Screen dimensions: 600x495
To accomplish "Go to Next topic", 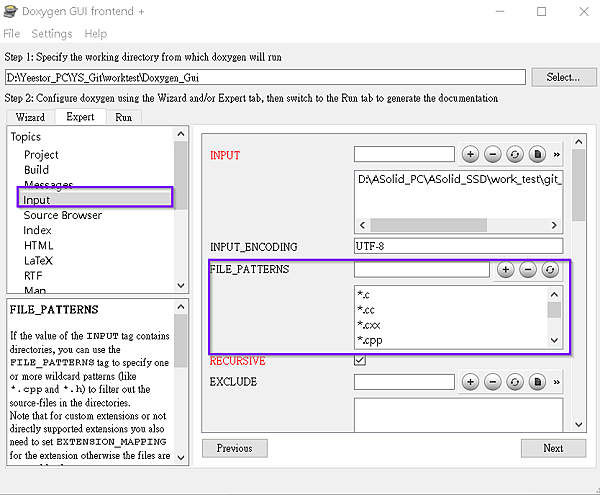I will point(553,448).
